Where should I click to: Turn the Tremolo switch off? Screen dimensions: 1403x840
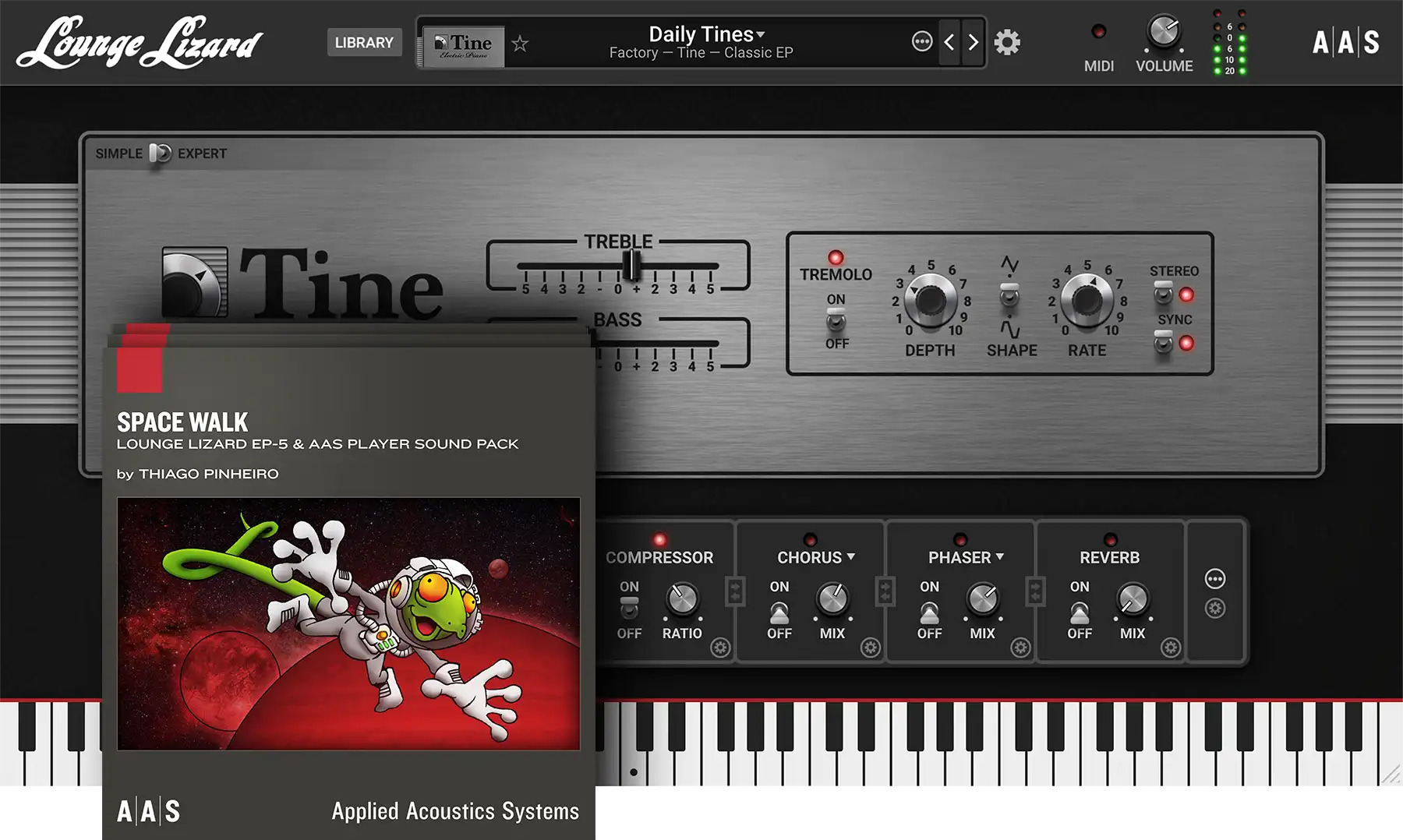click(836, 318)
